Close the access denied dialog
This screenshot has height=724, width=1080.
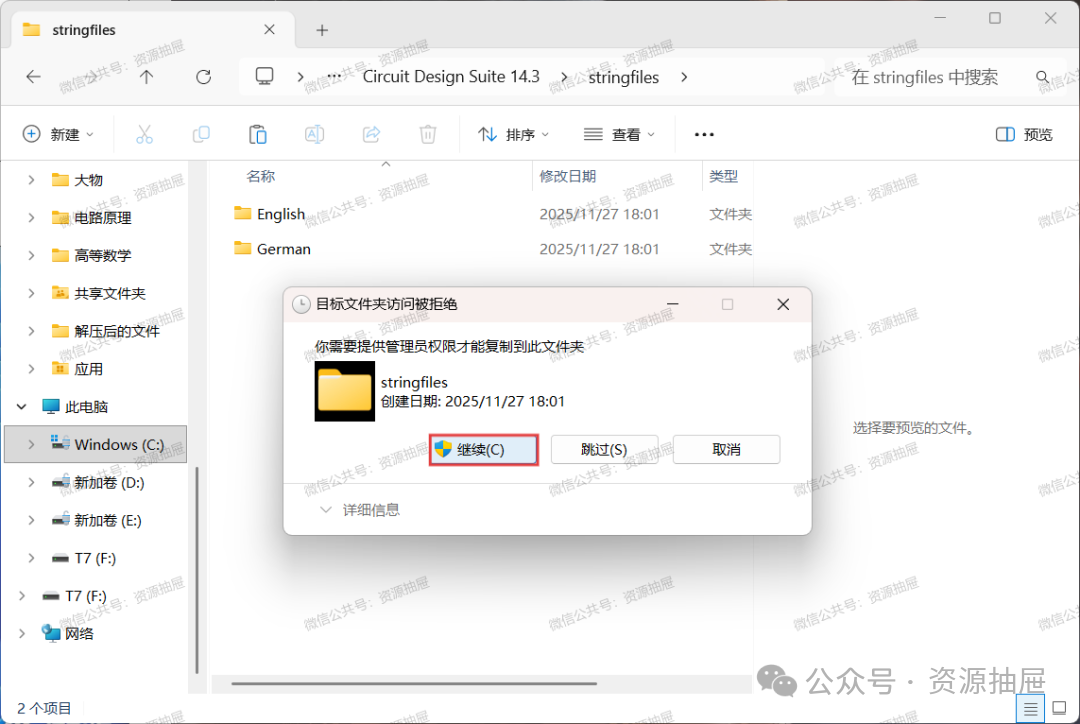[x=783, y=304]
